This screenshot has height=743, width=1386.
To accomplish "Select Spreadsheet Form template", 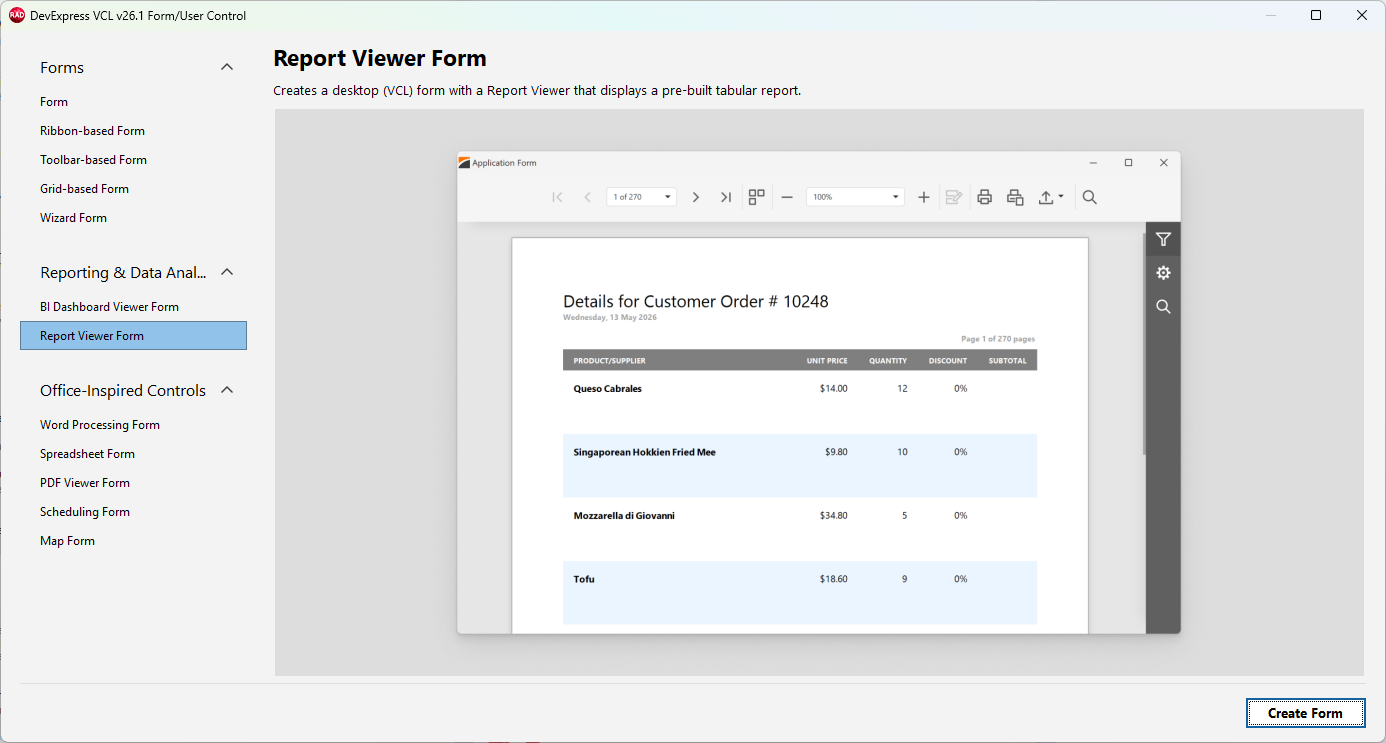I will pos(133,454).
